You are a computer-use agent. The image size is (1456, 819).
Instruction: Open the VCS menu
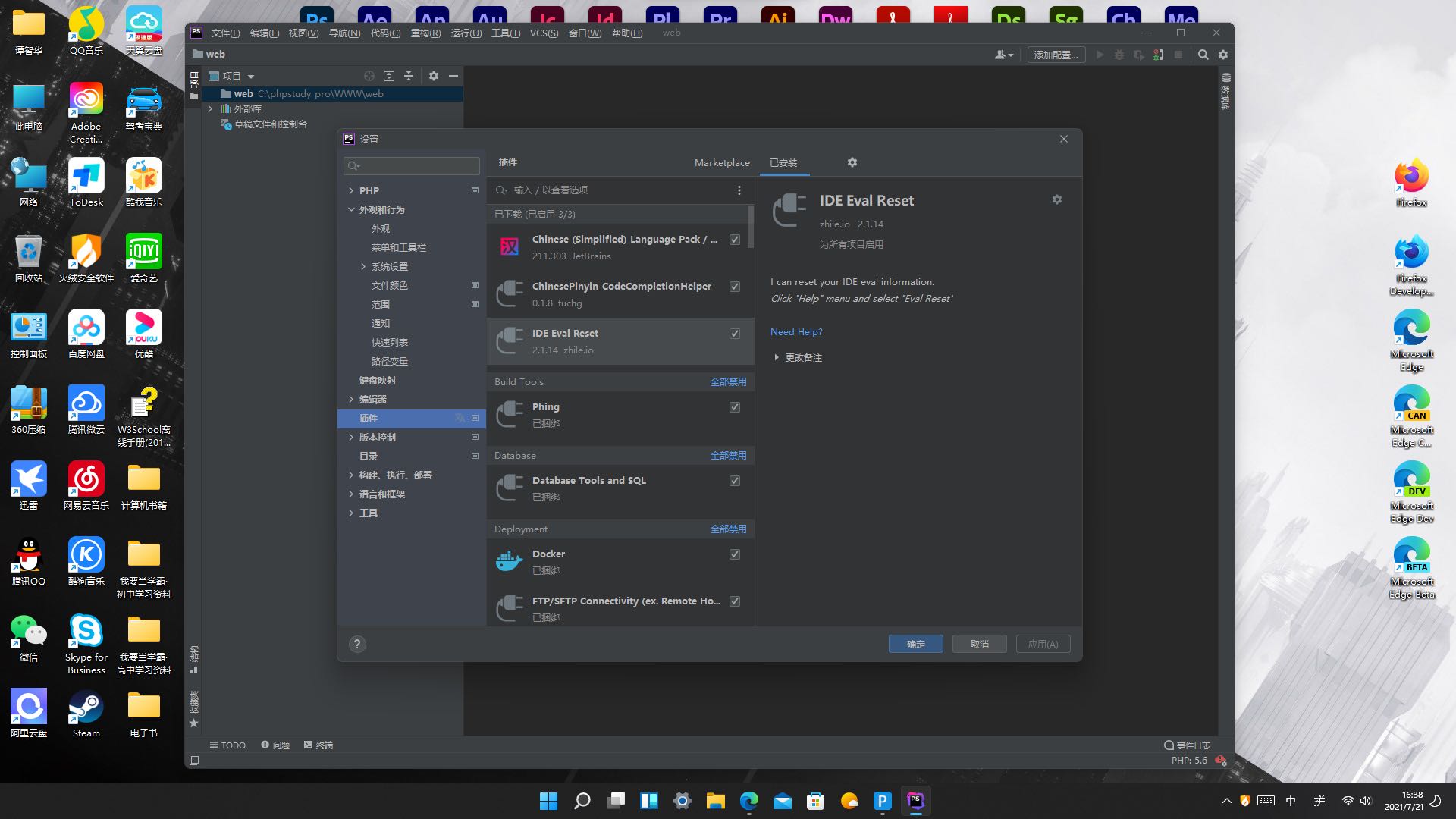[x=543, y=33]
